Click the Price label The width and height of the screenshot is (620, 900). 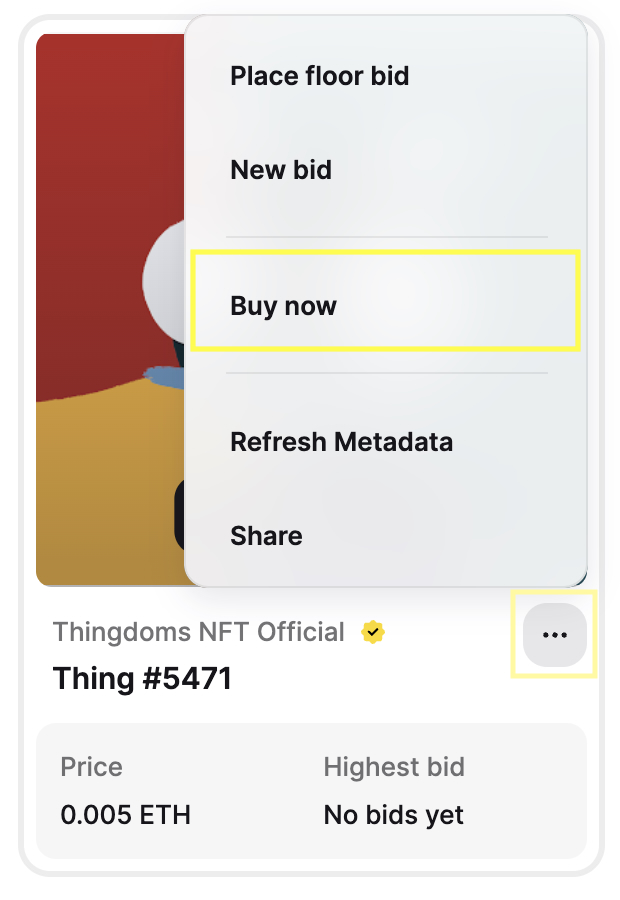pyautogui.click(x=92, y=767)
